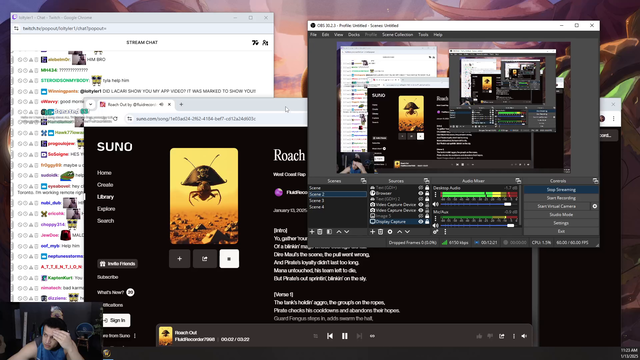Mute Mic/Aux speaker icon in mixer
Viewport: 640px width, 360px height.
(436, 225)
